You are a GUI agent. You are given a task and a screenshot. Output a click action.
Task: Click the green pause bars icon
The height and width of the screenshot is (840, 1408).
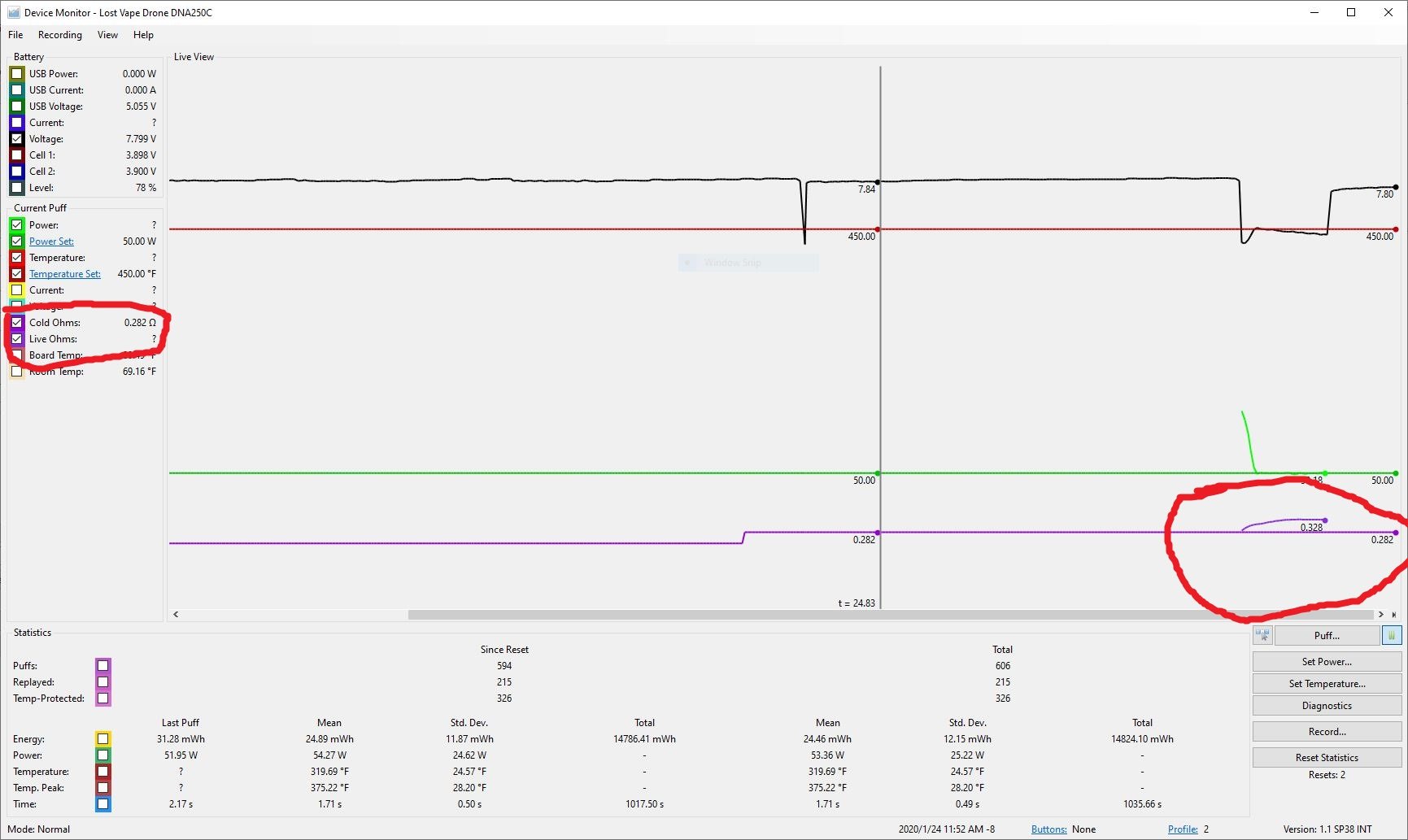tap(1392, 635)
